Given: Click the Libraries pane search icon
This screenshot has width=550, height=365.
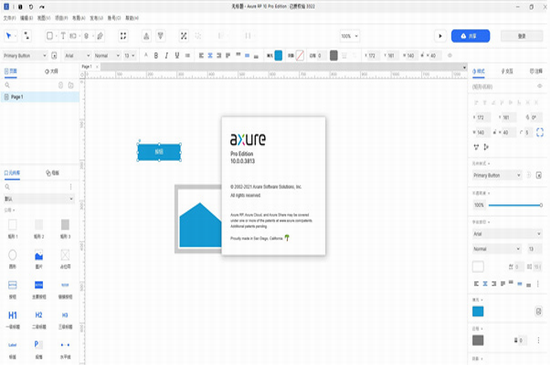Looking at the screenshot, I should click(7, 187).
